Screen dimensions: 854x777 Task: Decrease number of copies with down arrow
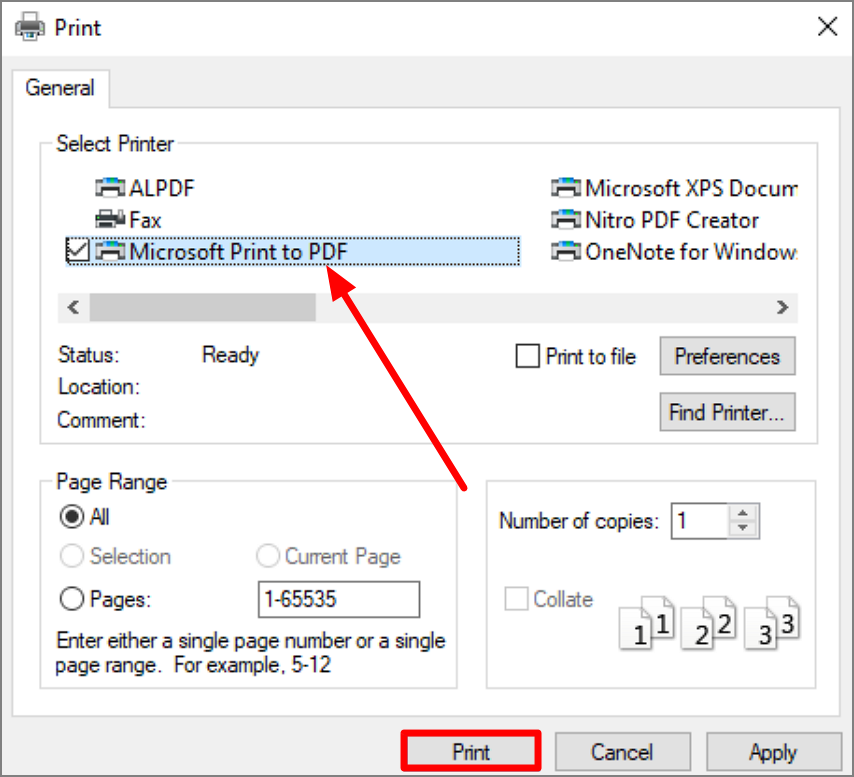(x=742, y=528)
